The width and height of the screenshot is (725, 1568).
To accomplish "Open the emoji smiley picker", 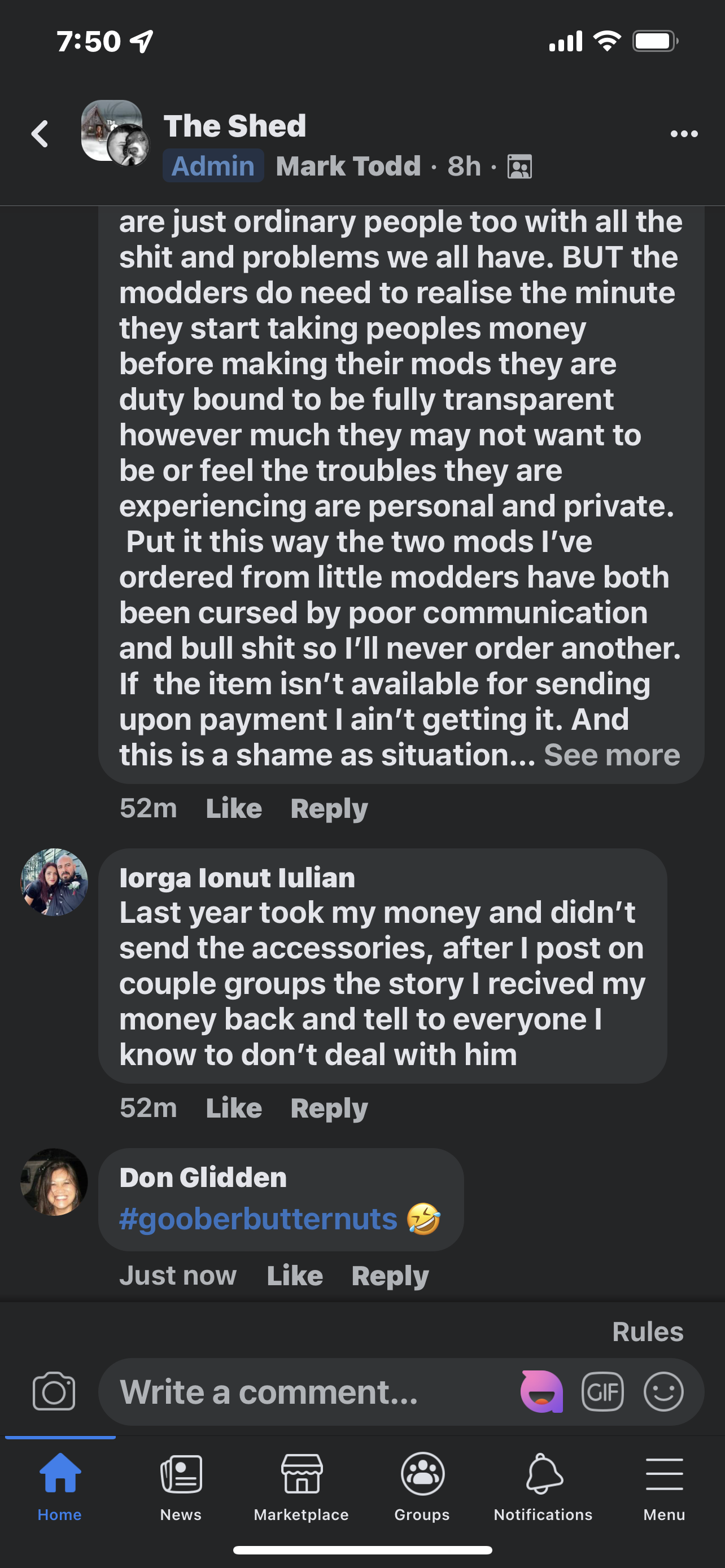I will (x=663, y=1391).
